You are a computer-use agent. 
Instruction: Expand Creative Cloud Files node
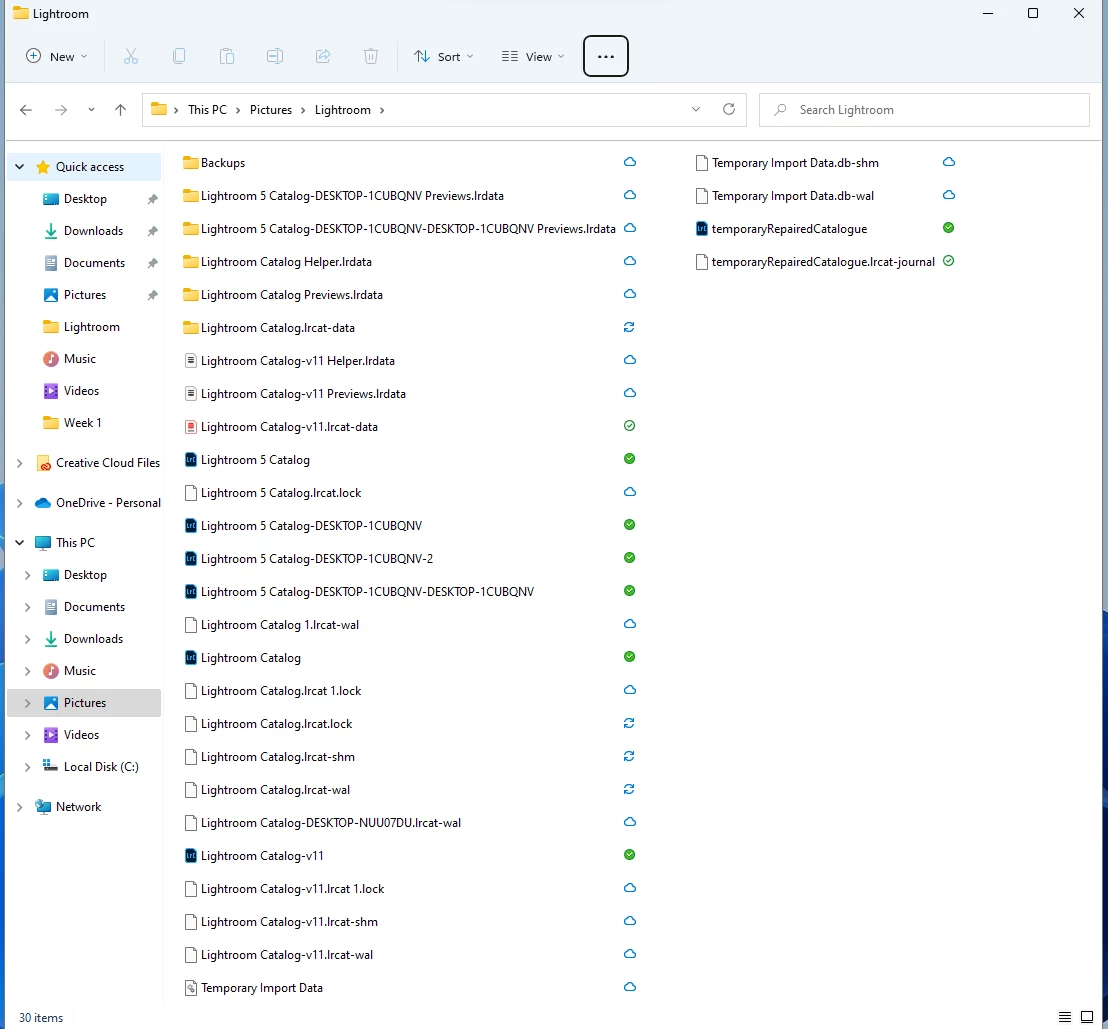[x=20, y=464]
